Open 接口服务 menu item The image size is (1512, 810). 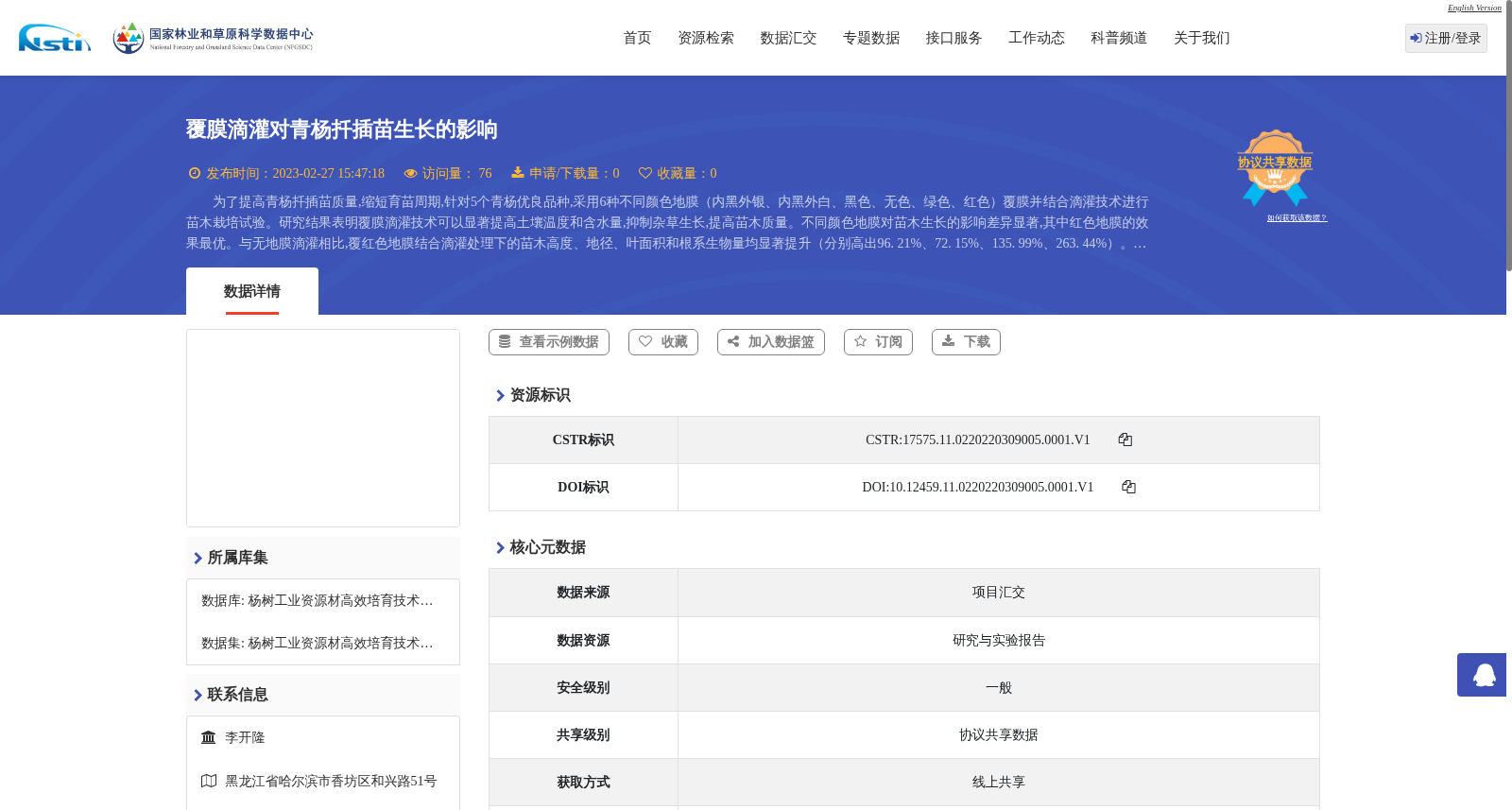click(954, 38)
